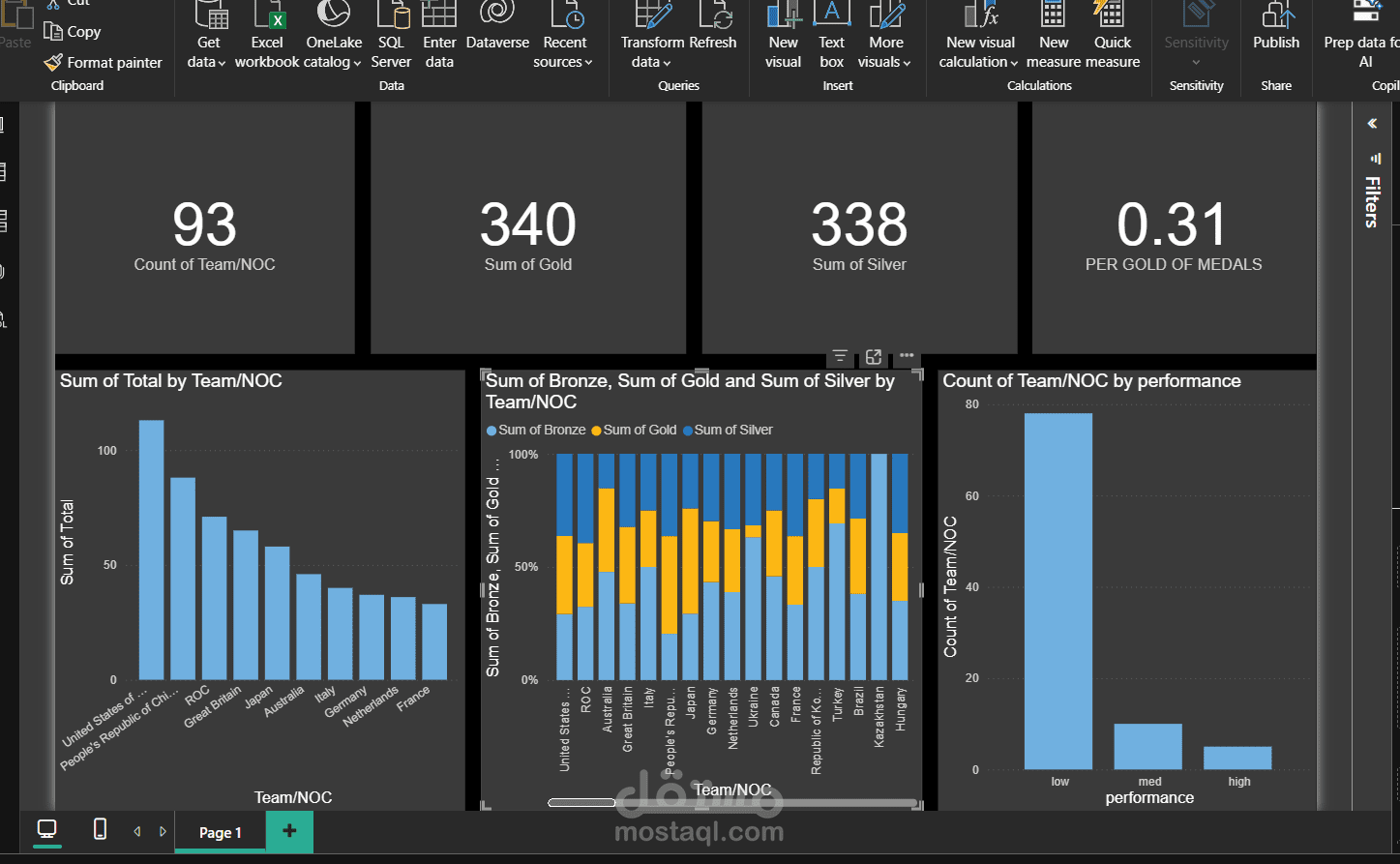The width and height of the screenshot is (1400, 864).
Task: Select the Sum of Bronze legend entry
Action: coord(536,430)
